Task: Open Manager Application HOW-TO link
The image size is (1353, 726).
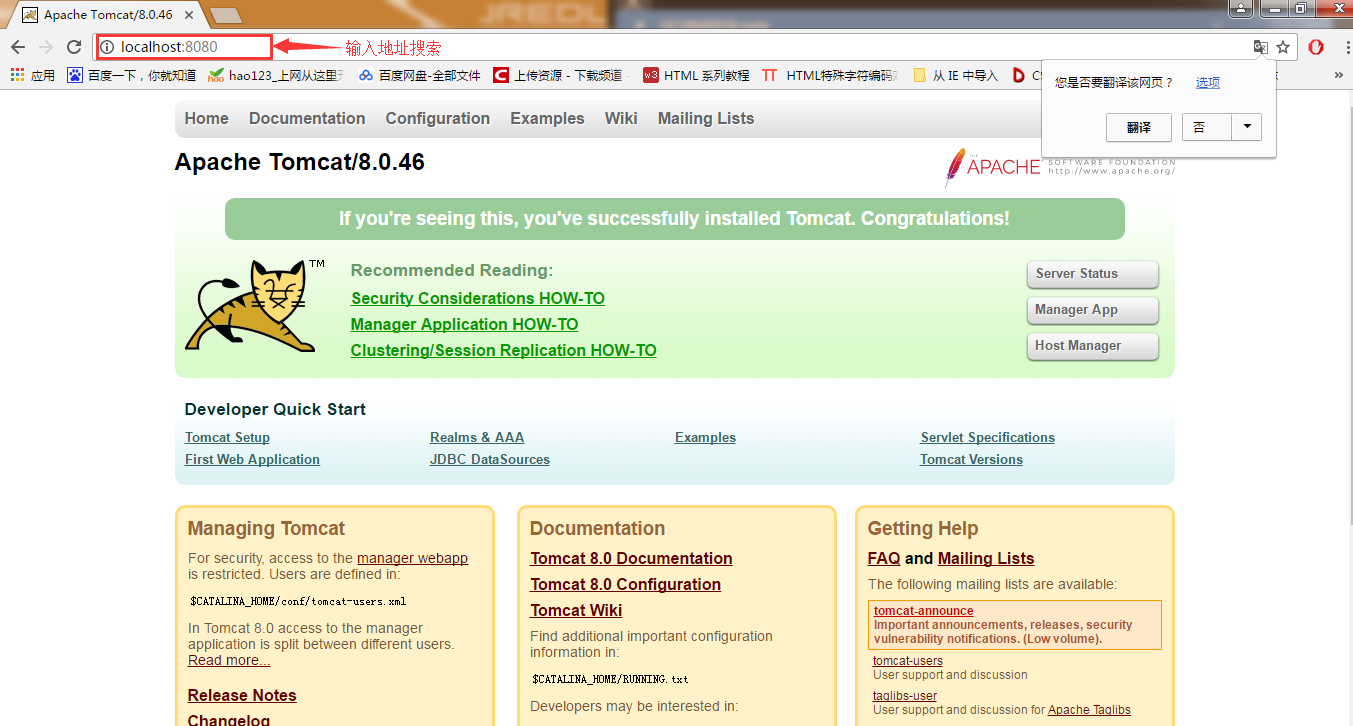Action: pos(464,324)
